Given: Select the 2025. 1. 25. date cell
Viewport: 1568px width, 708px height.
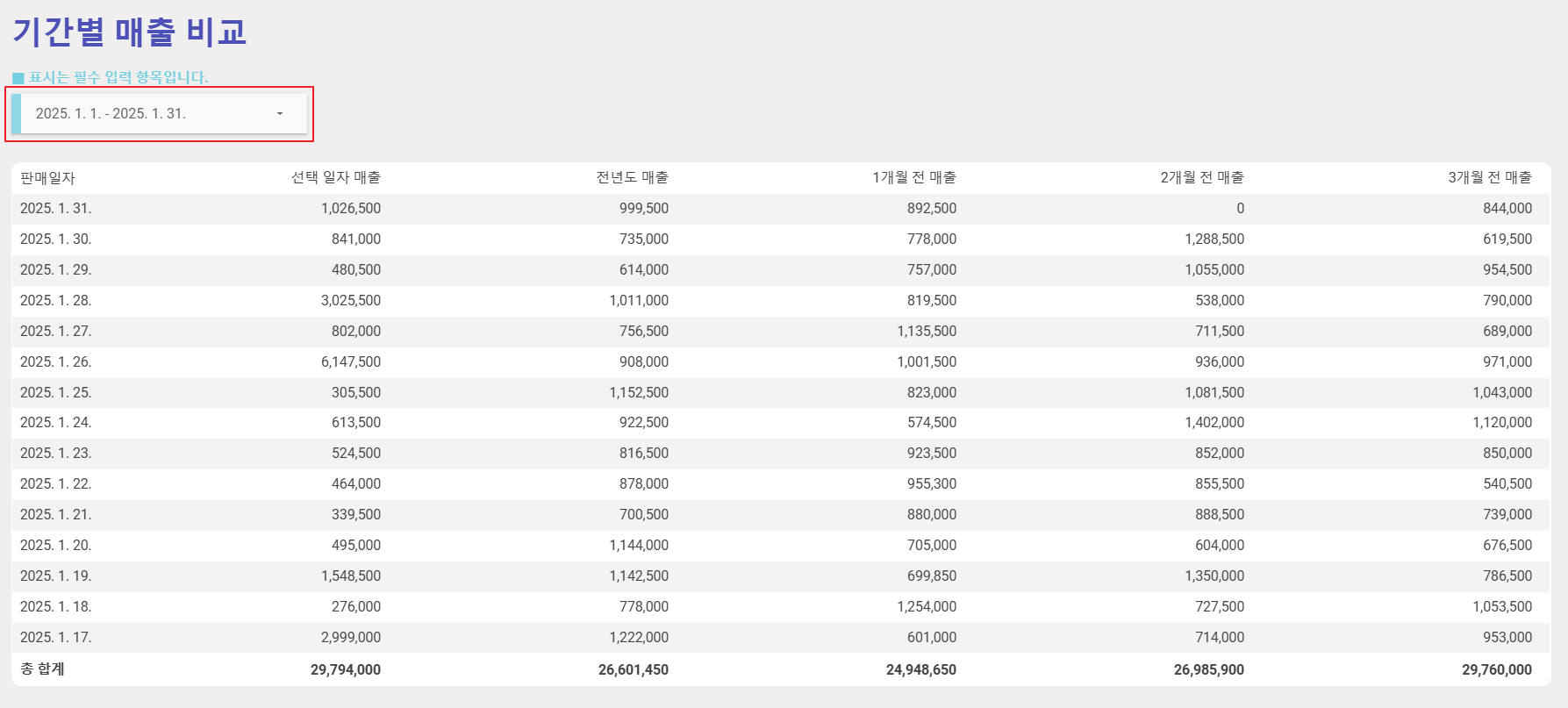Looking at the screenshot, I should [x=56, y=393].
